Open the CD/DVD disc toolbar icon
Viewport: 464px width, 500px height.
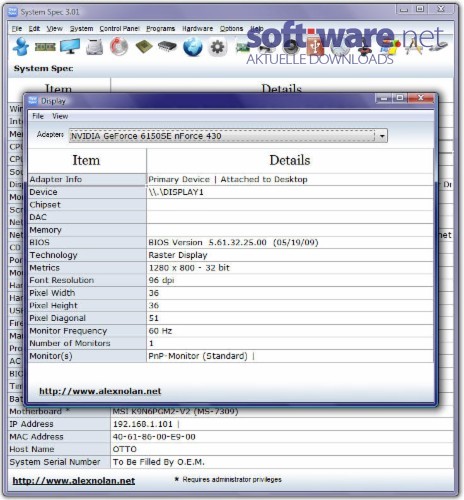click(119, 46)
